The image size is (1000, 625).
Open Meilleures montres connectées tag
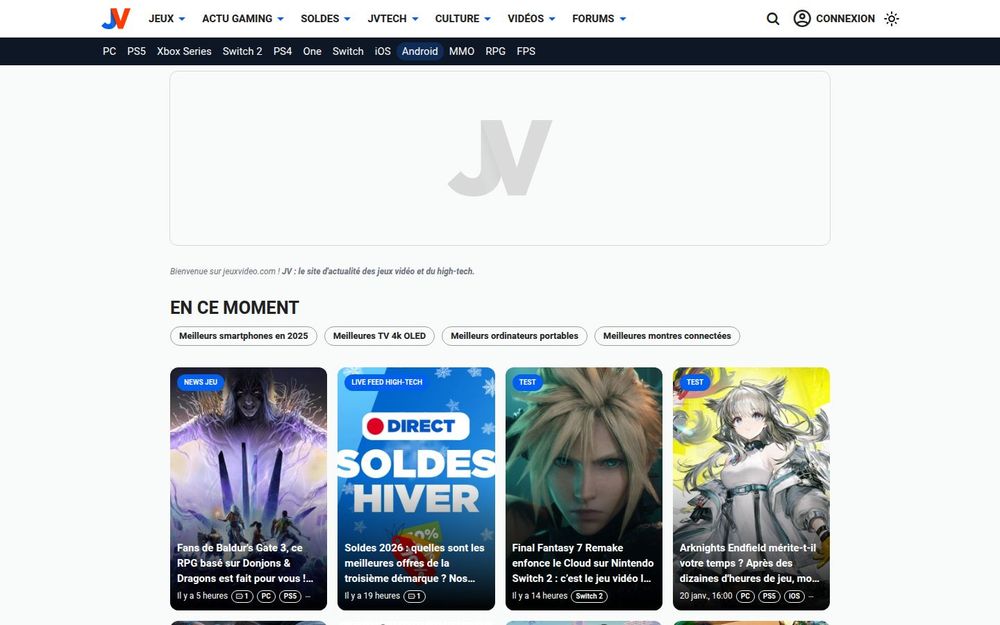coord(667,336)
